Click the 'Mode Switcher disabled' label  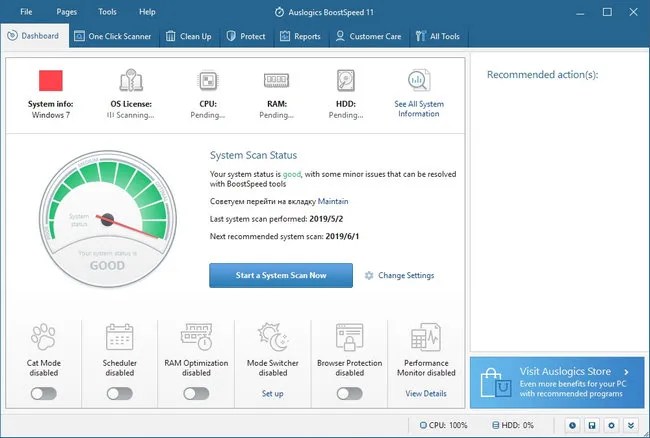pyautogui.click(x=273, y=368)
